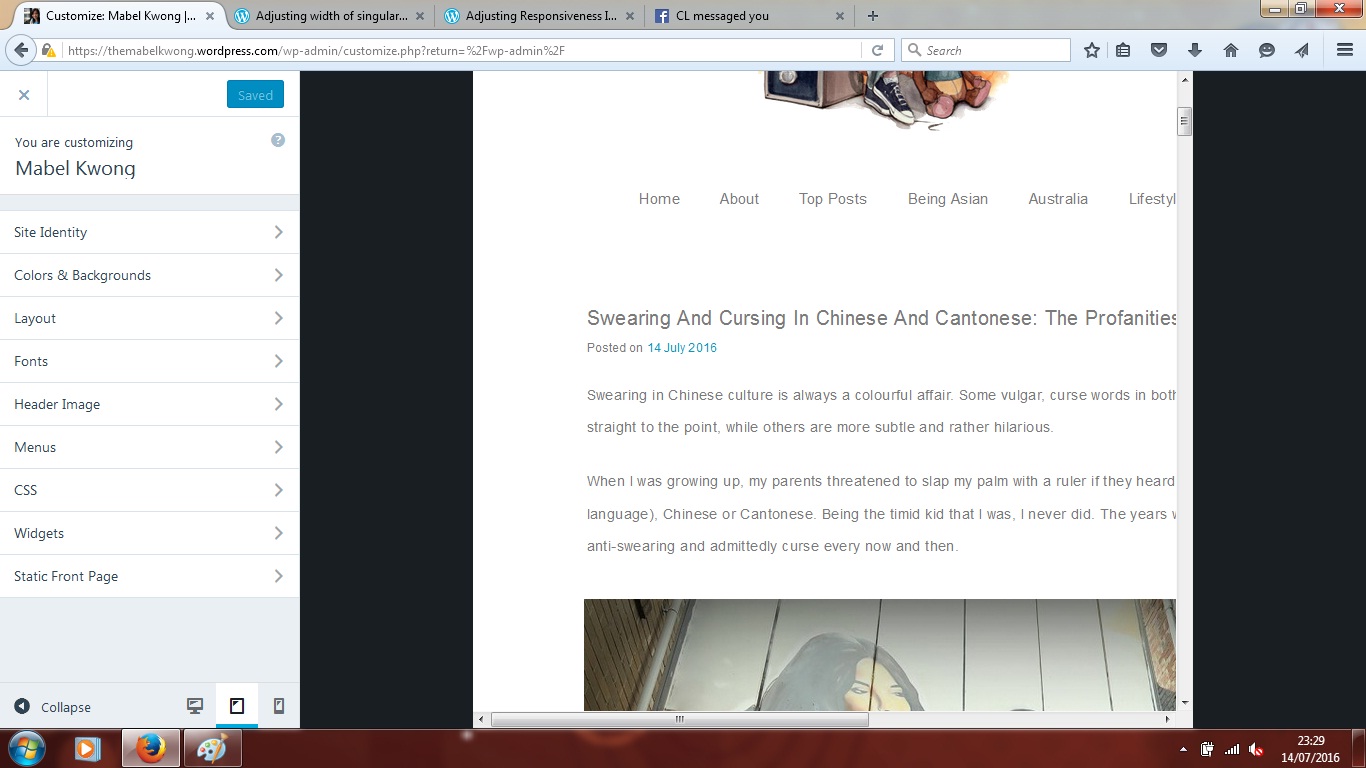Click the reload page icon

coord(877,50)
